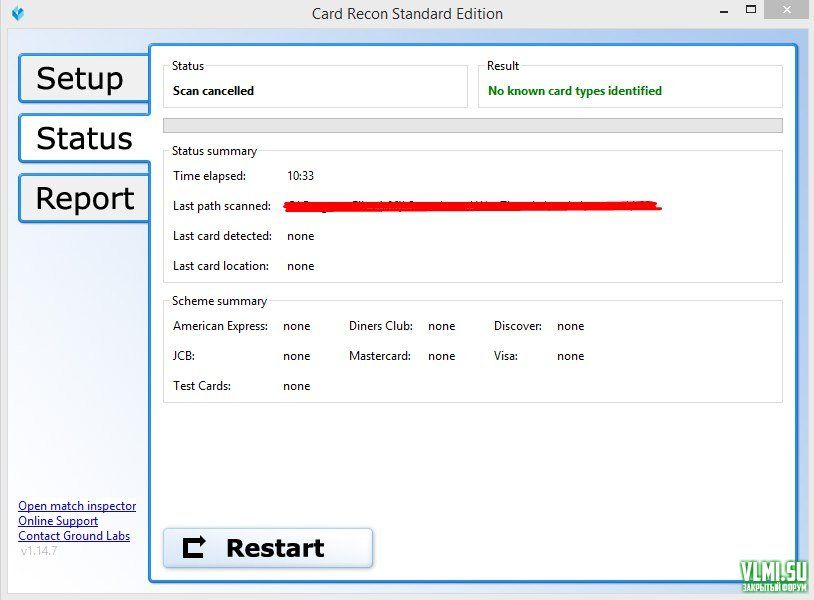Open the Setup tab

(80, 79)
